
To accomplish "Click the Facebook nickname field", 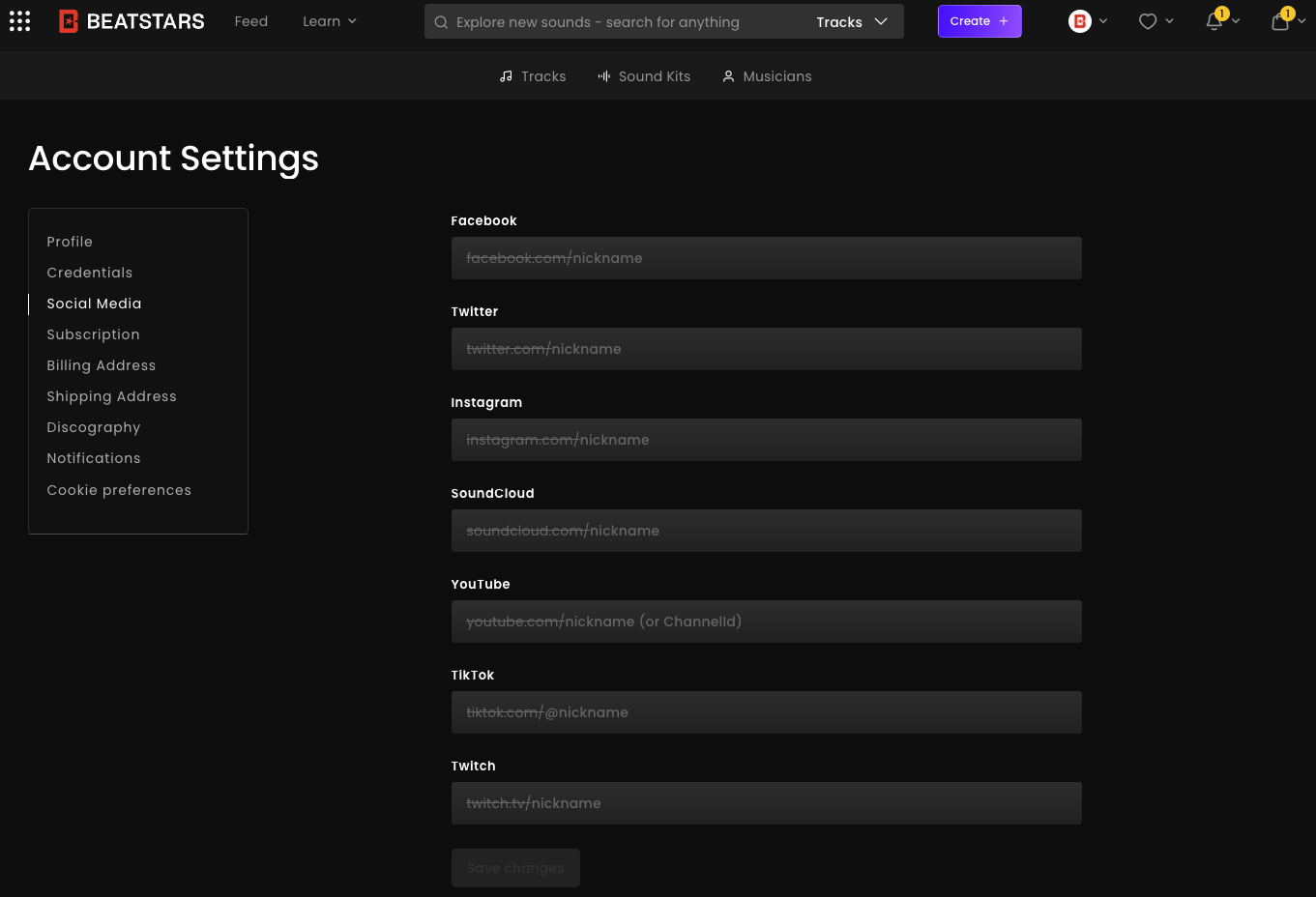I will tap(766, 258).
